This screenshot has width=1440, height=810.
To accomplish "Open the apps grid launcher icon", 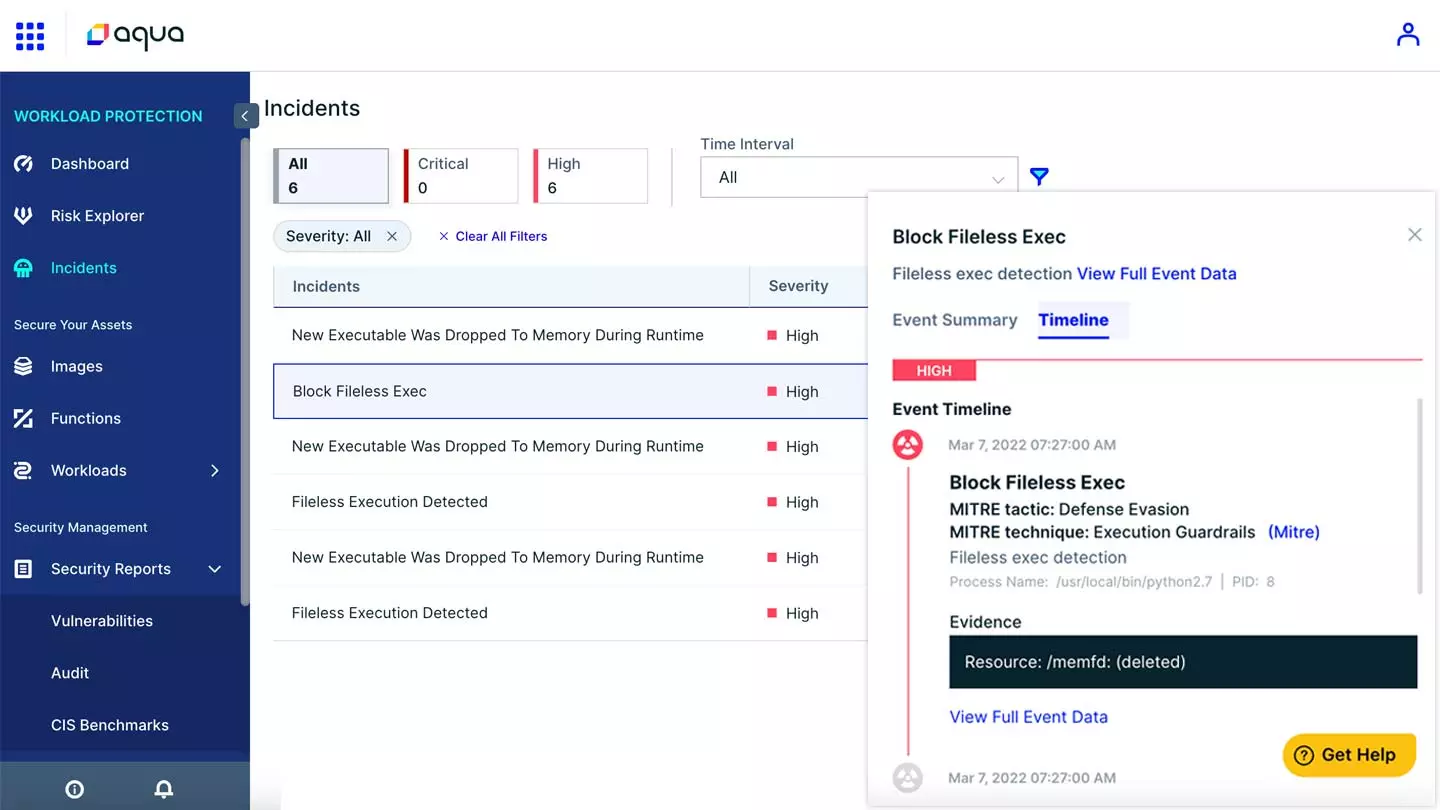I will [x=30, y=36].
